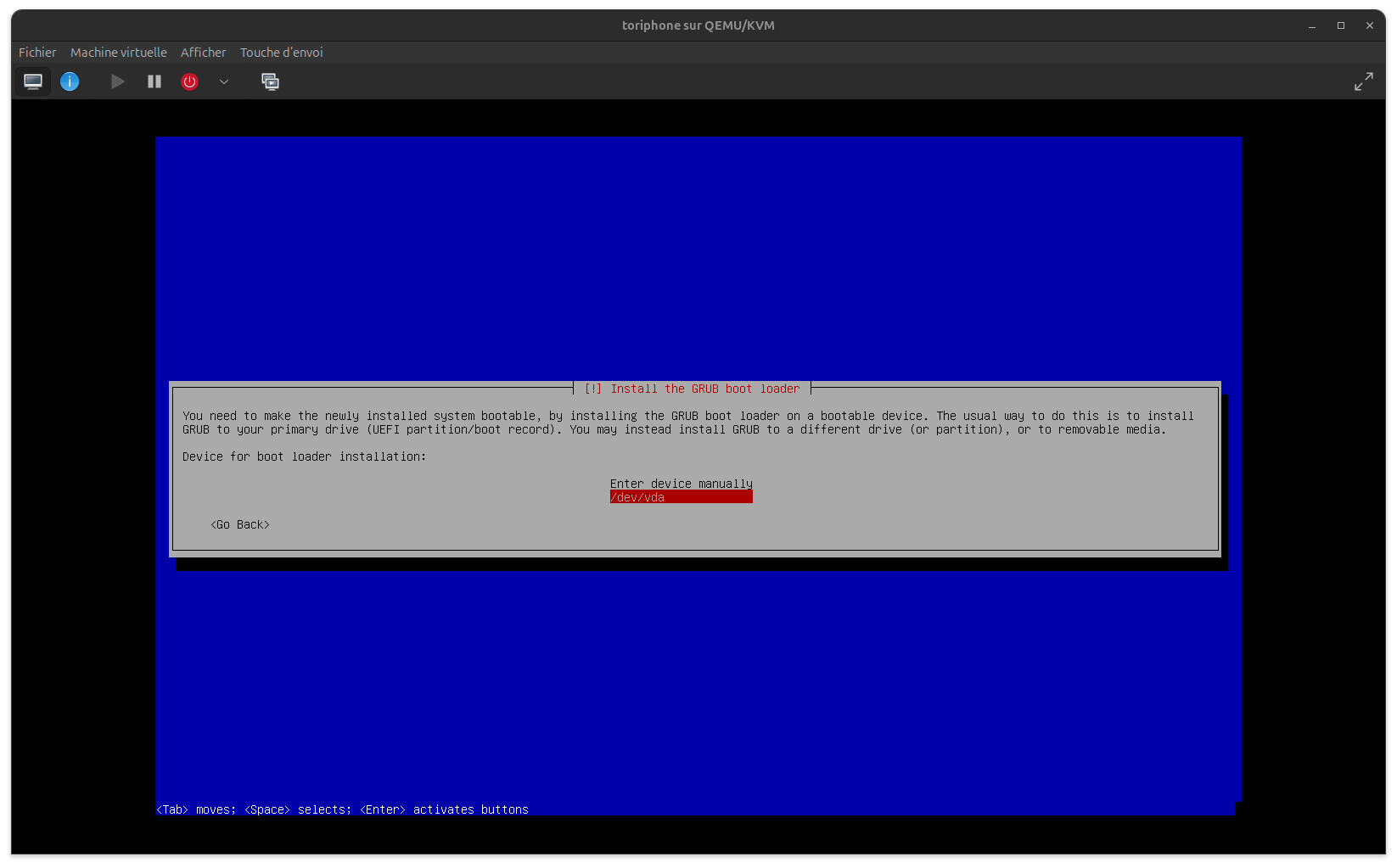
Task: Switch to fullscreen with the expand icon
Action: 1363,81
